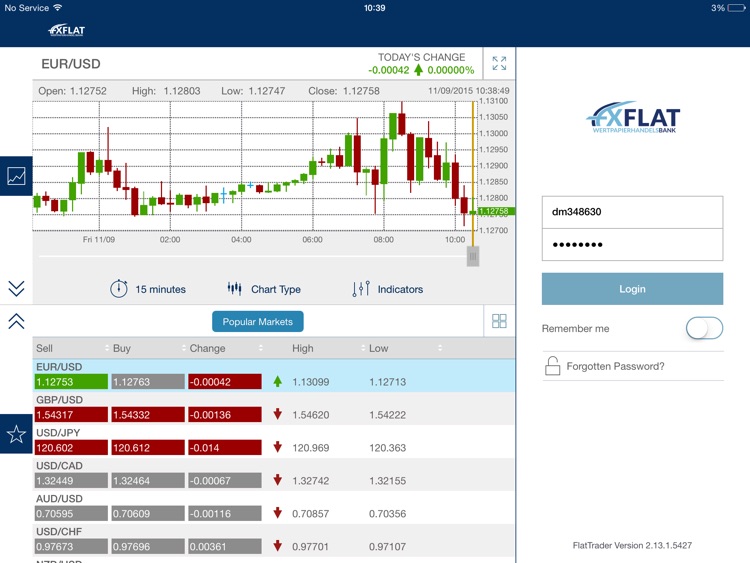Open the Popular Markets list selector
This screenshot has width=750, height=563.
[258, 322]
